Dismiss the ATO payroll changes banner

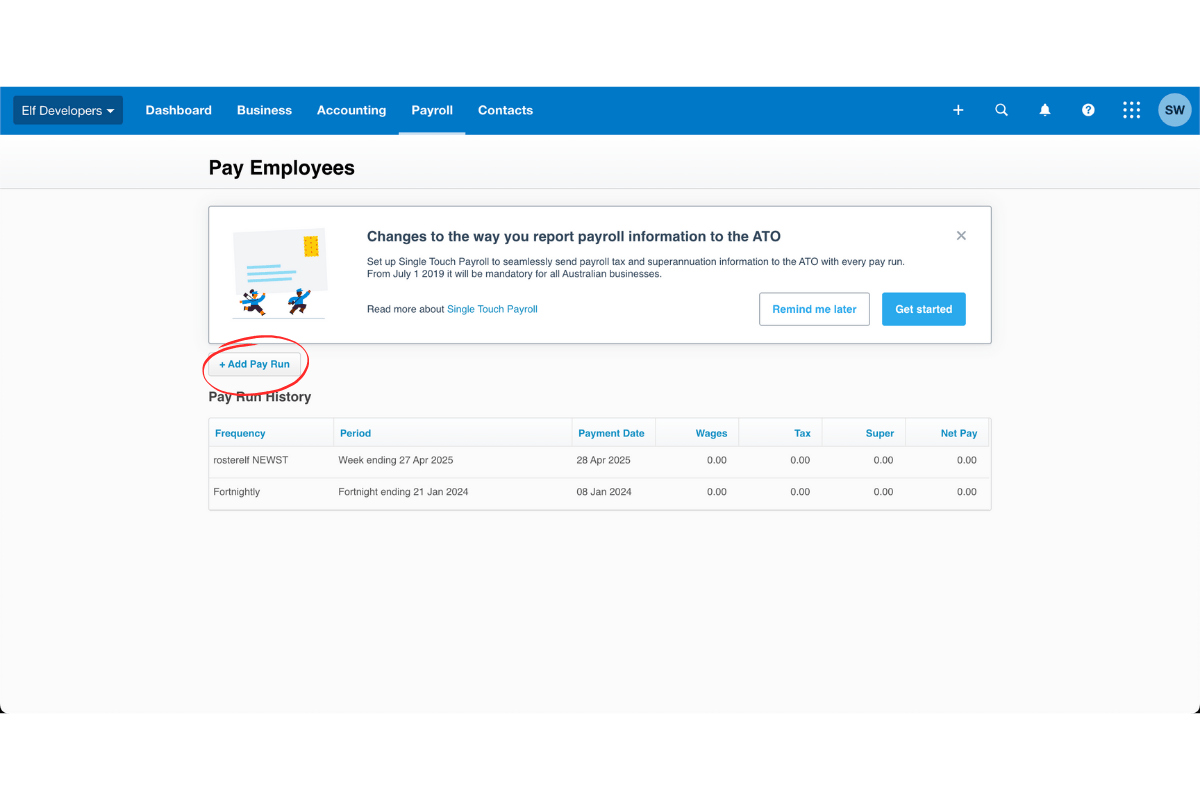pos(961,235)
